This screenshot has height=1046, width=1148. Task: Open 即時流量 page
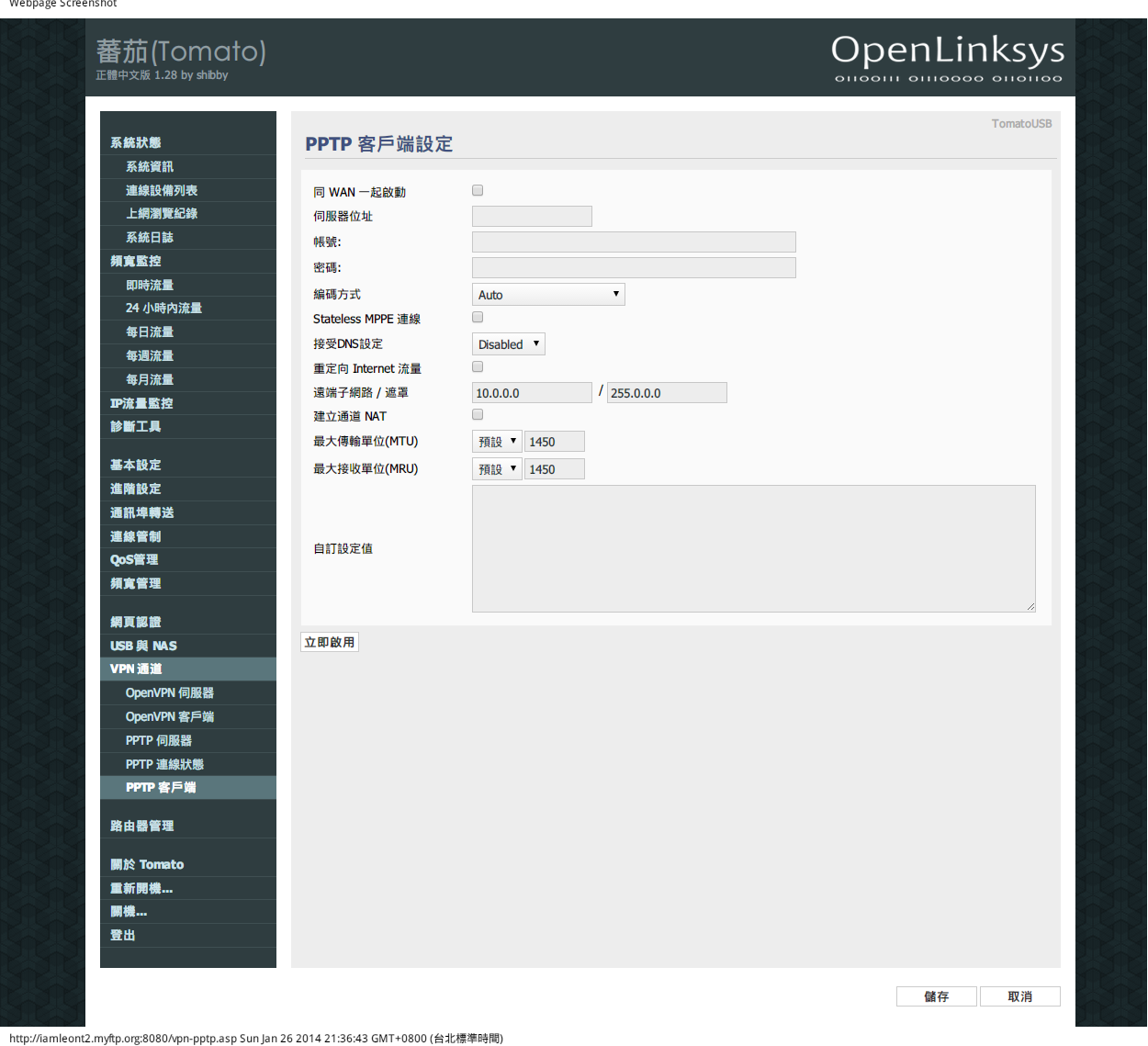point(188,286)
